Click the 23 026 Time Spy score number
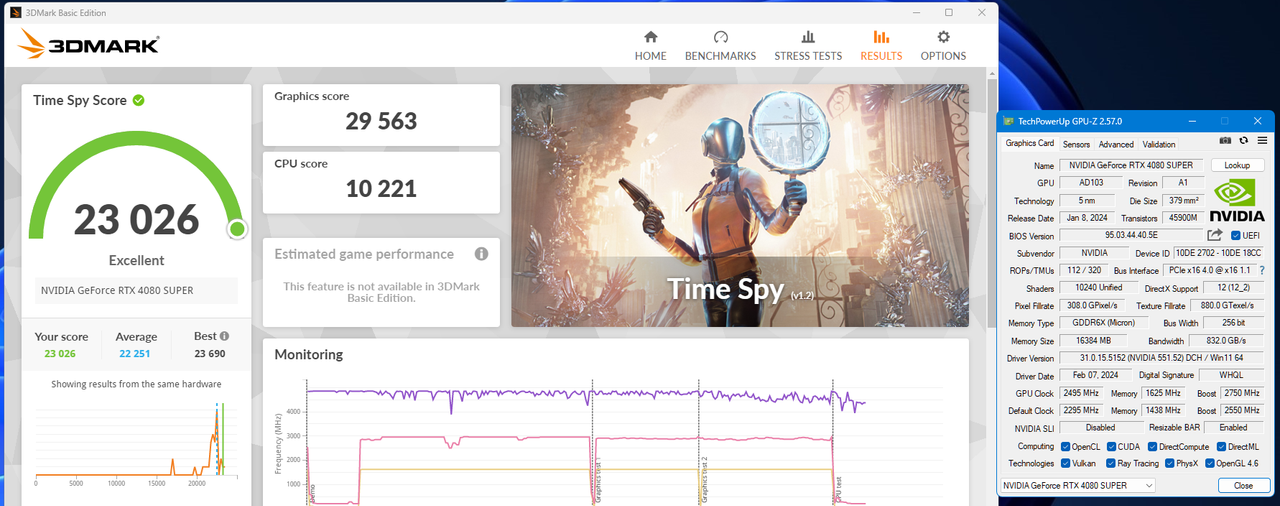The height and width of the screenshot is (506, 1280). pos(136,219)
